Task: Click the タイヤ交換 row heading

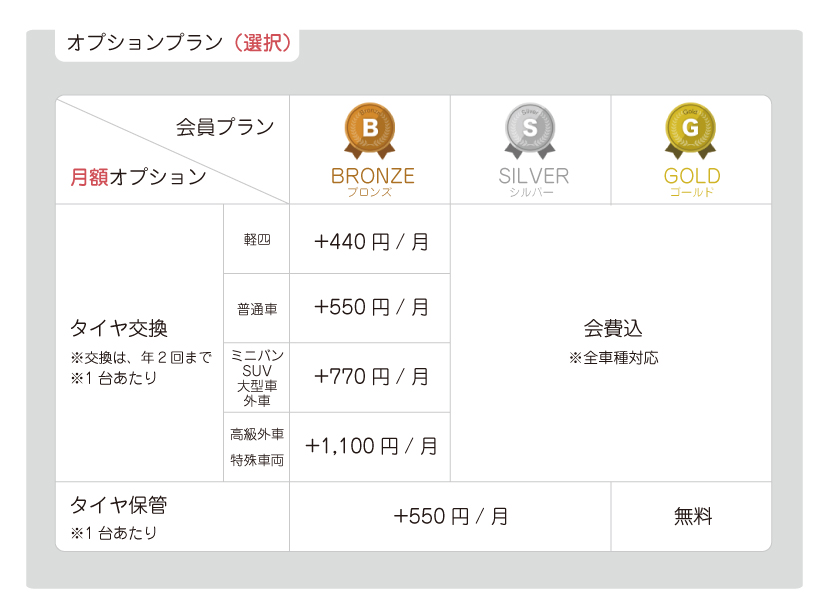Action: point(119,328)
